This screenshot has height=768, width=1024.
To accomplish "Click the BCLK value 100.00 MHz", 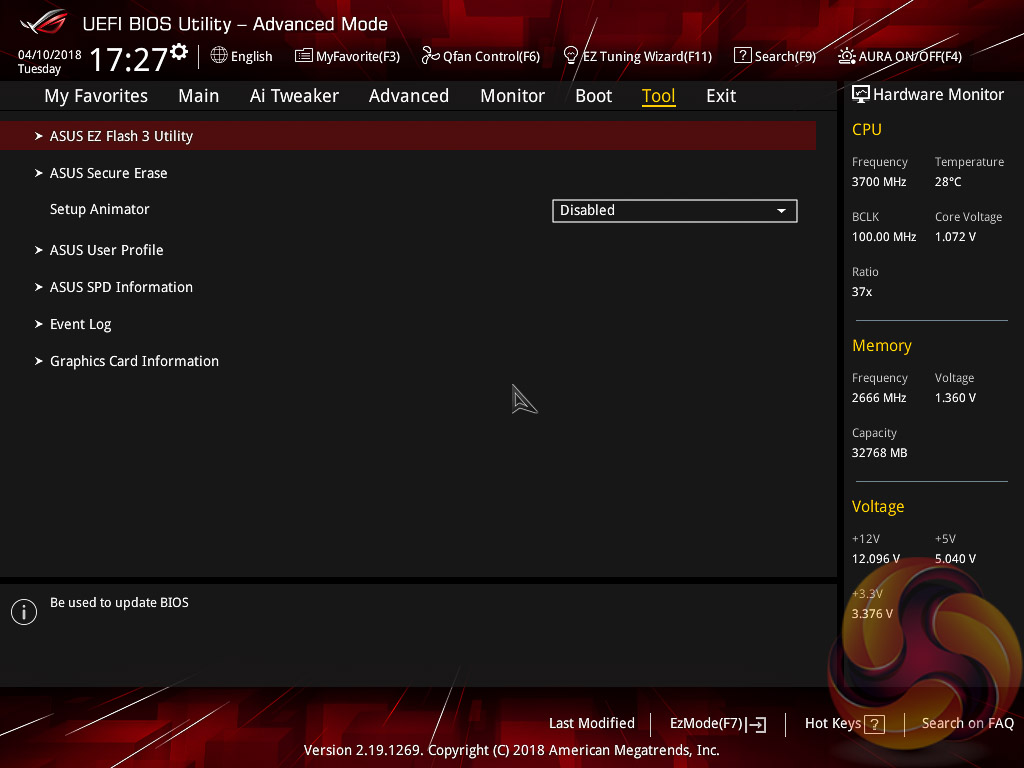I will [884, 237].
